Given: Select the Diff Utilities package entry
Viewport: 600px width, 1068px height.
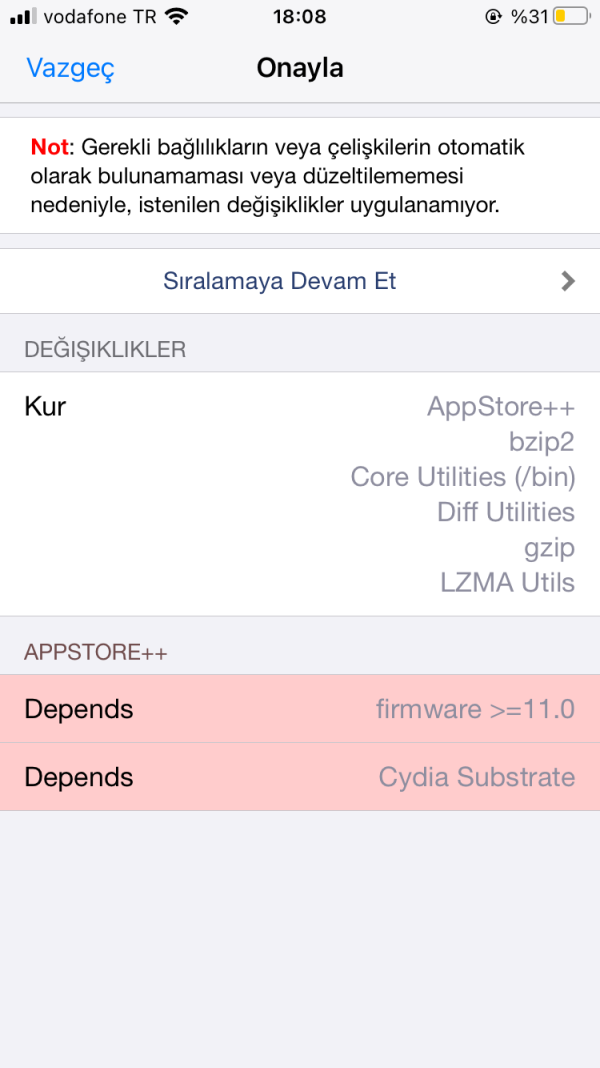Looking at the screenshot, I should (505, 512).
